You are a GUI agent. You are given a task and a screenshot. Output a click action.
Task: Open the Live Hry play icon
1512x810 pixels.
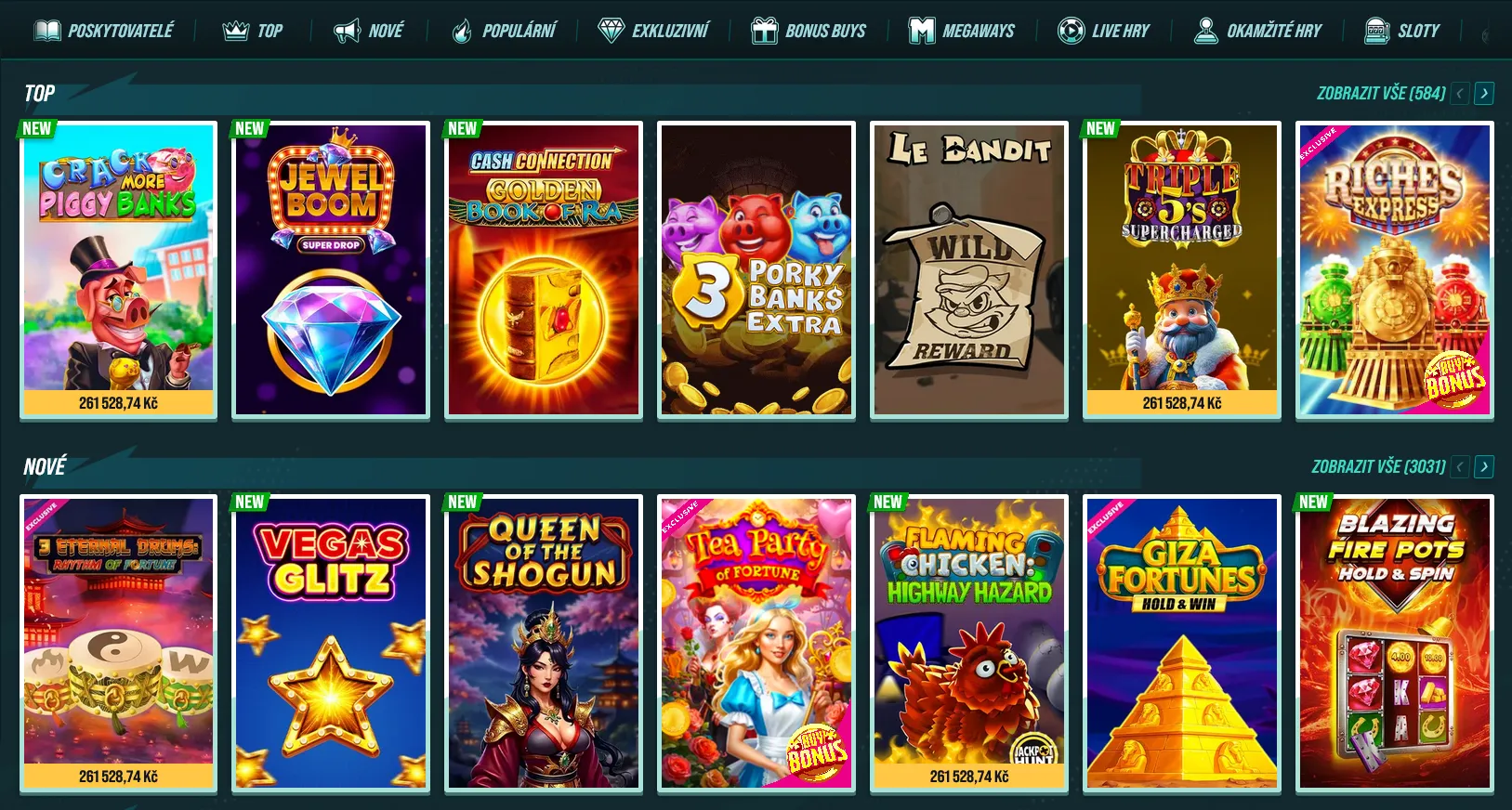tap(1071, 31)
